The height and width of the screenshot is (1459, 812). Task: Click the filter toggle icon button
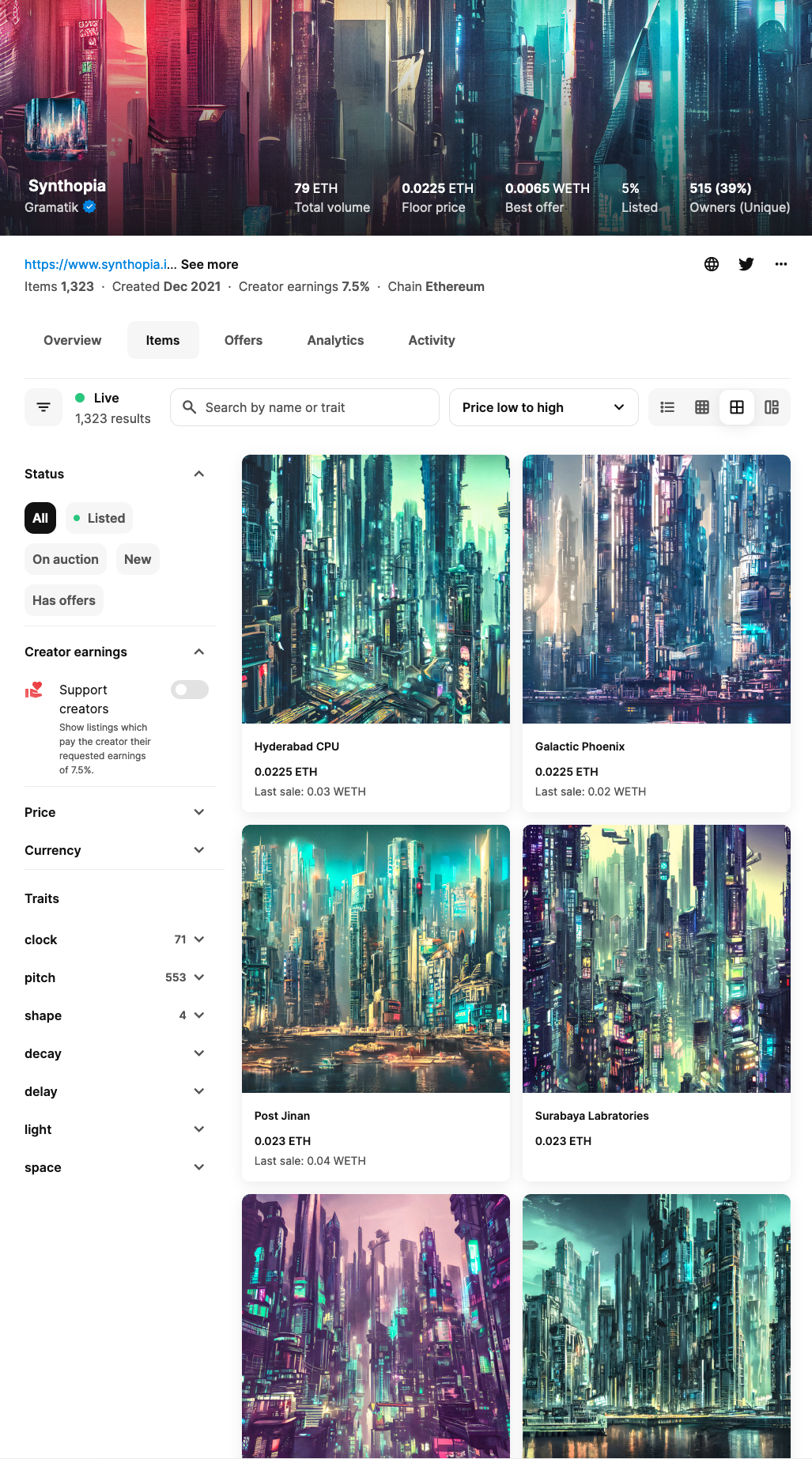pyautogui.click(x=43, y=407)
